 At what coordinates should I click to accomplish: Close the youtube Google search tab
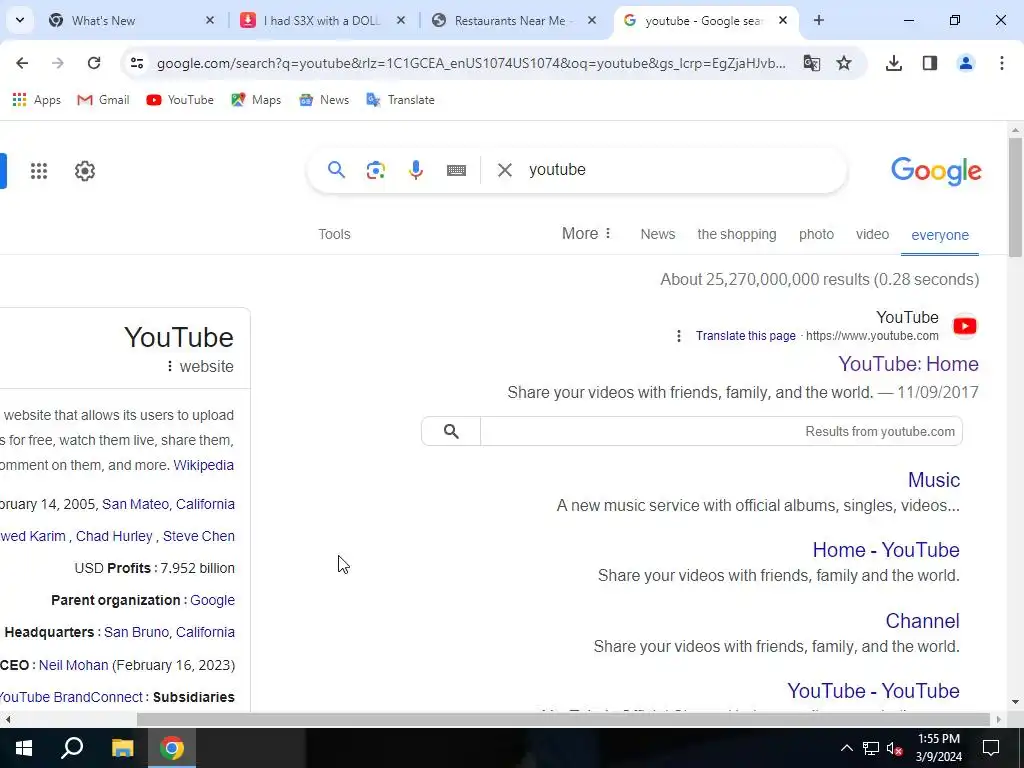click(x=783, y=20)
